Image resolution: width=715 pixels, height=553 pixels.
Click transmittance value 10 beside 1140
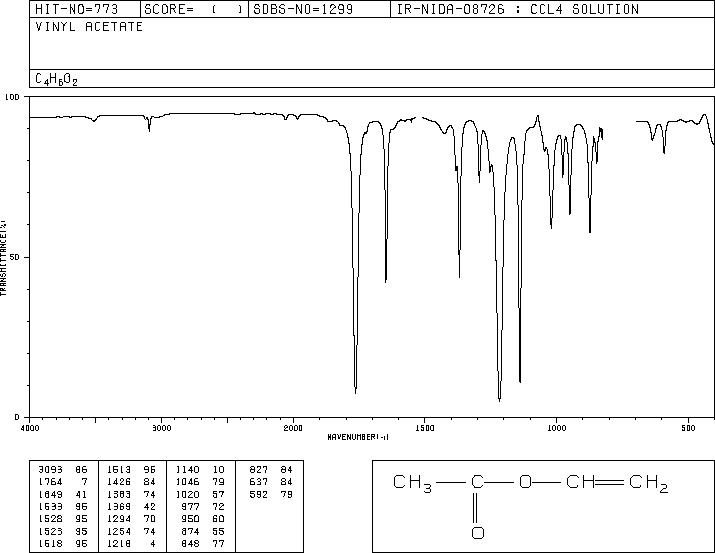218,470
